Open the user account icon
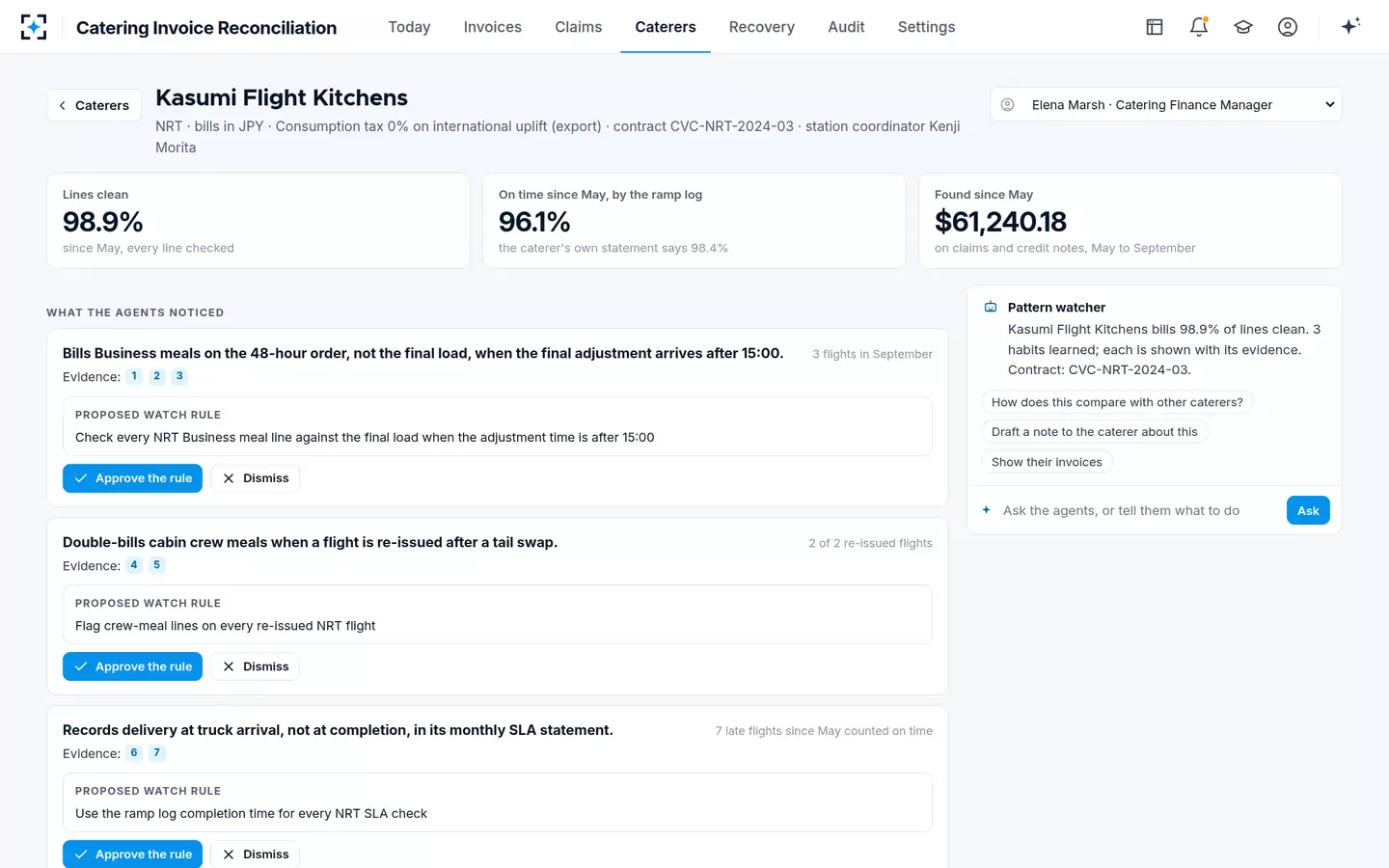 click(x=1288, y=27)
